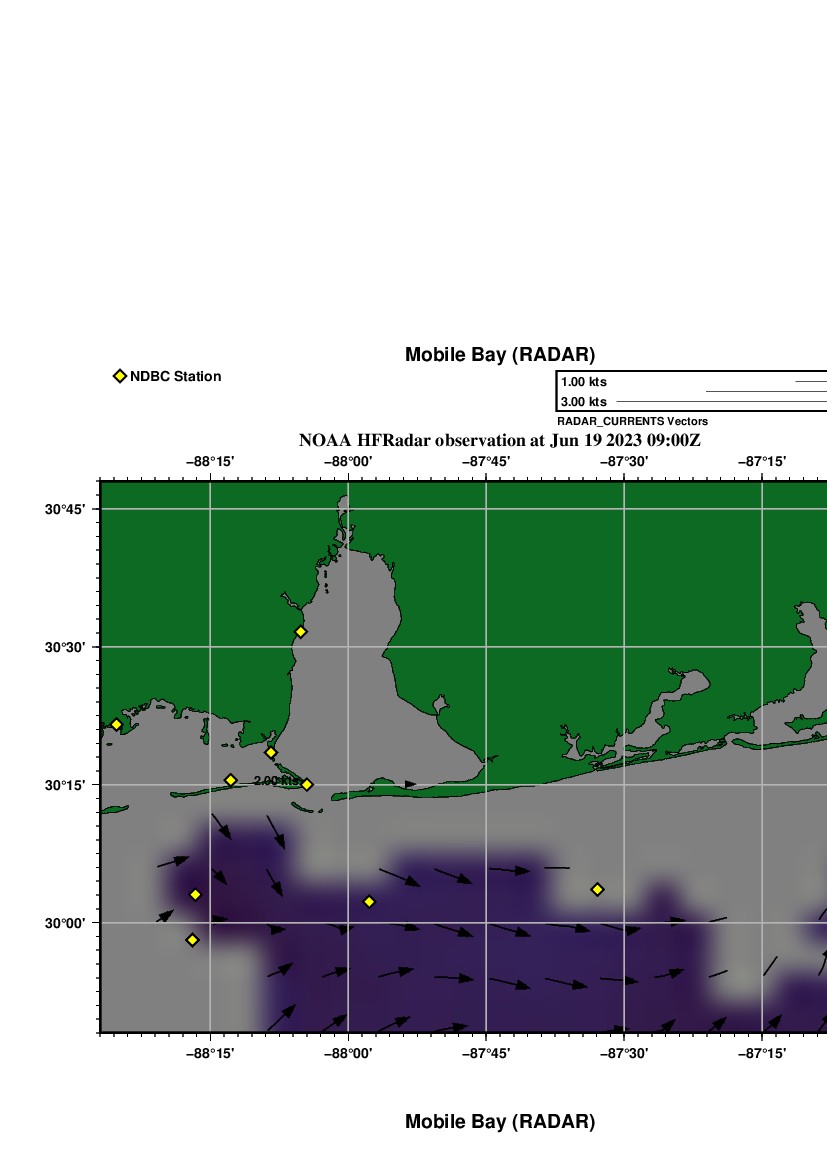Click the "2.00 kts" vector label on map
The height and width of the screenshot is (1170, 827).
pyautogui.click(x=275, y=780)
